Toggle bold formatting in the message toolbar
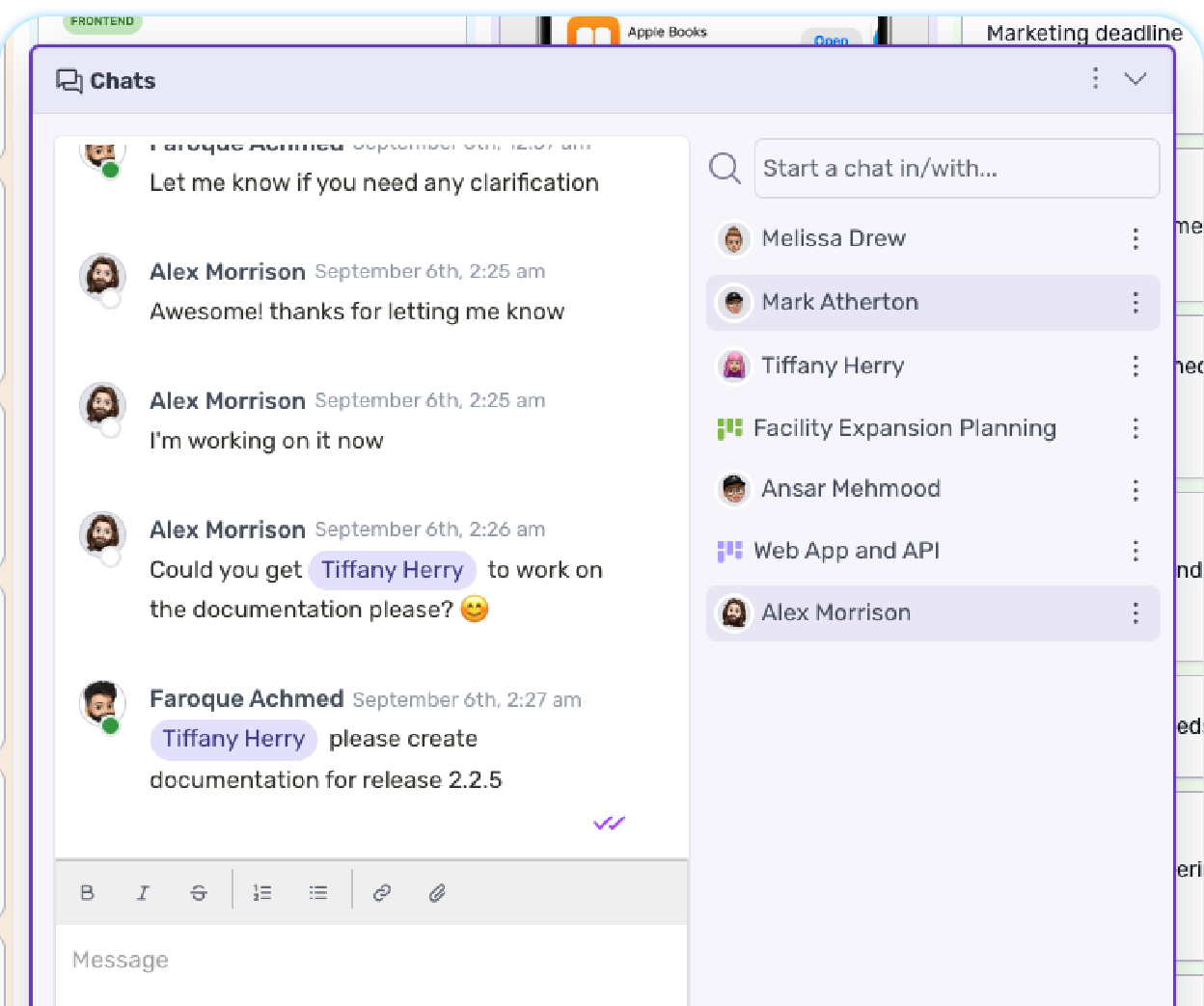Image resolution: width=1204 pixels, height=1006 pixels. [88, 892]
